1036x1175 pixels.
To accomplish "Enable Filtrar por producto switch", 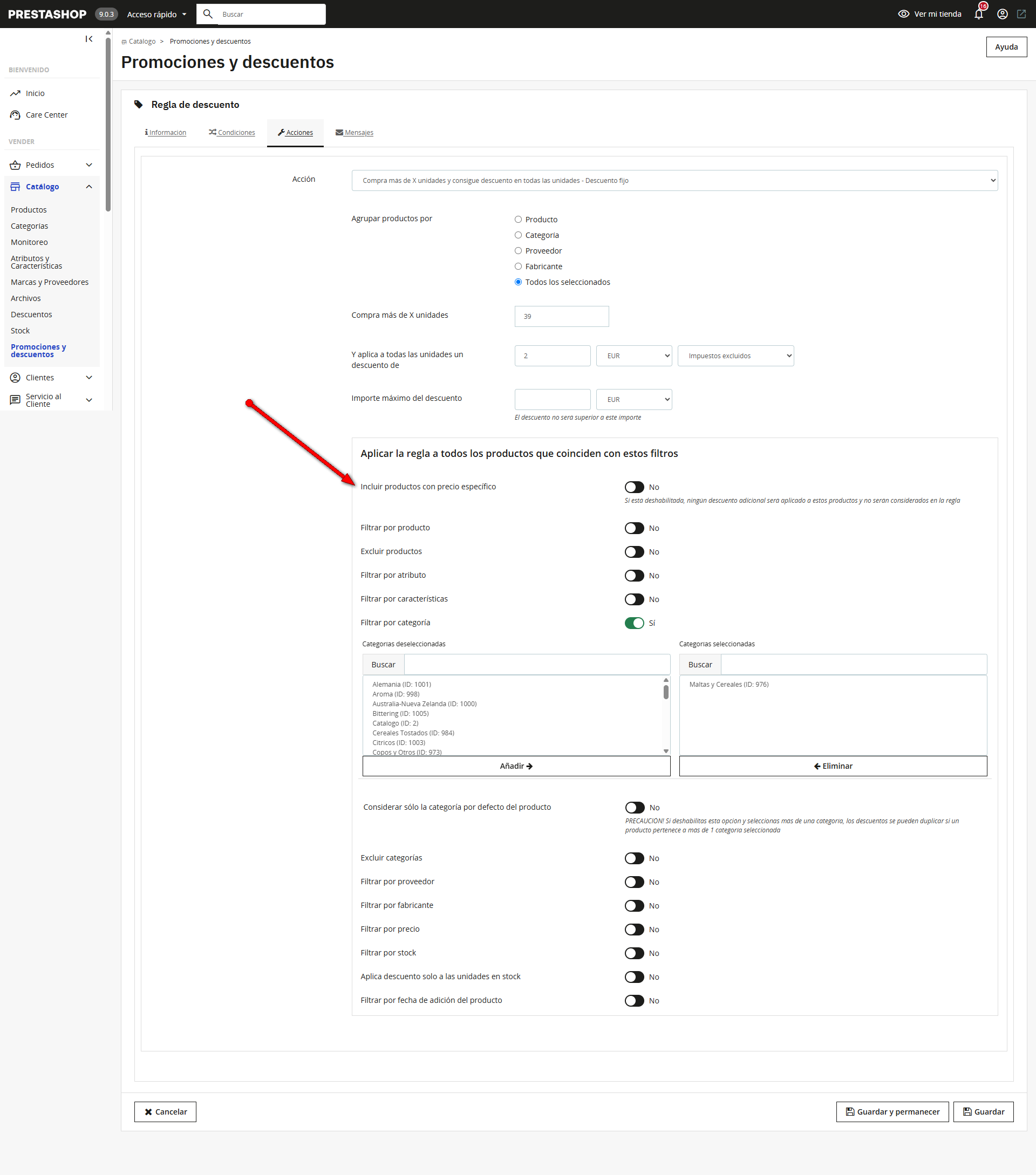I will pos(634,528).
